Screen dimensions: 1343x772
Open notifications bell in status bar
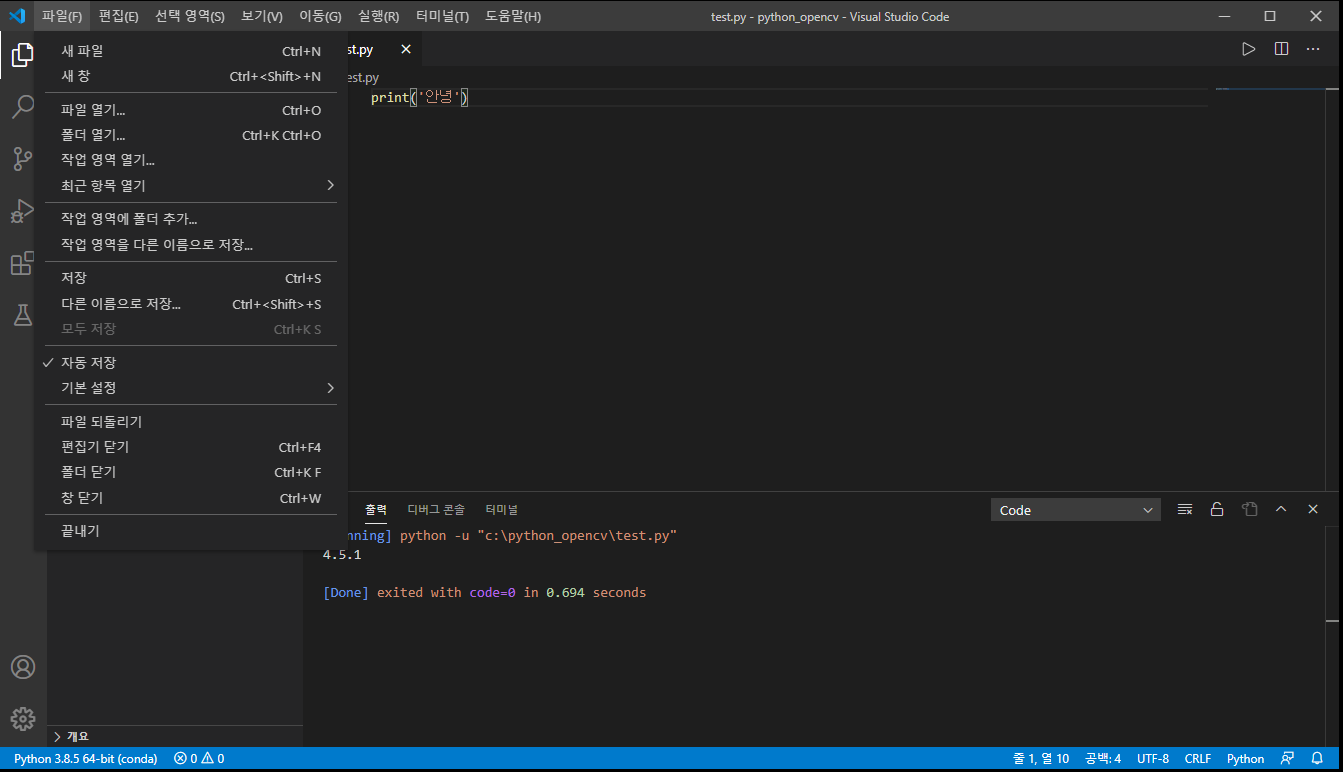click(x=1318, y=759)
